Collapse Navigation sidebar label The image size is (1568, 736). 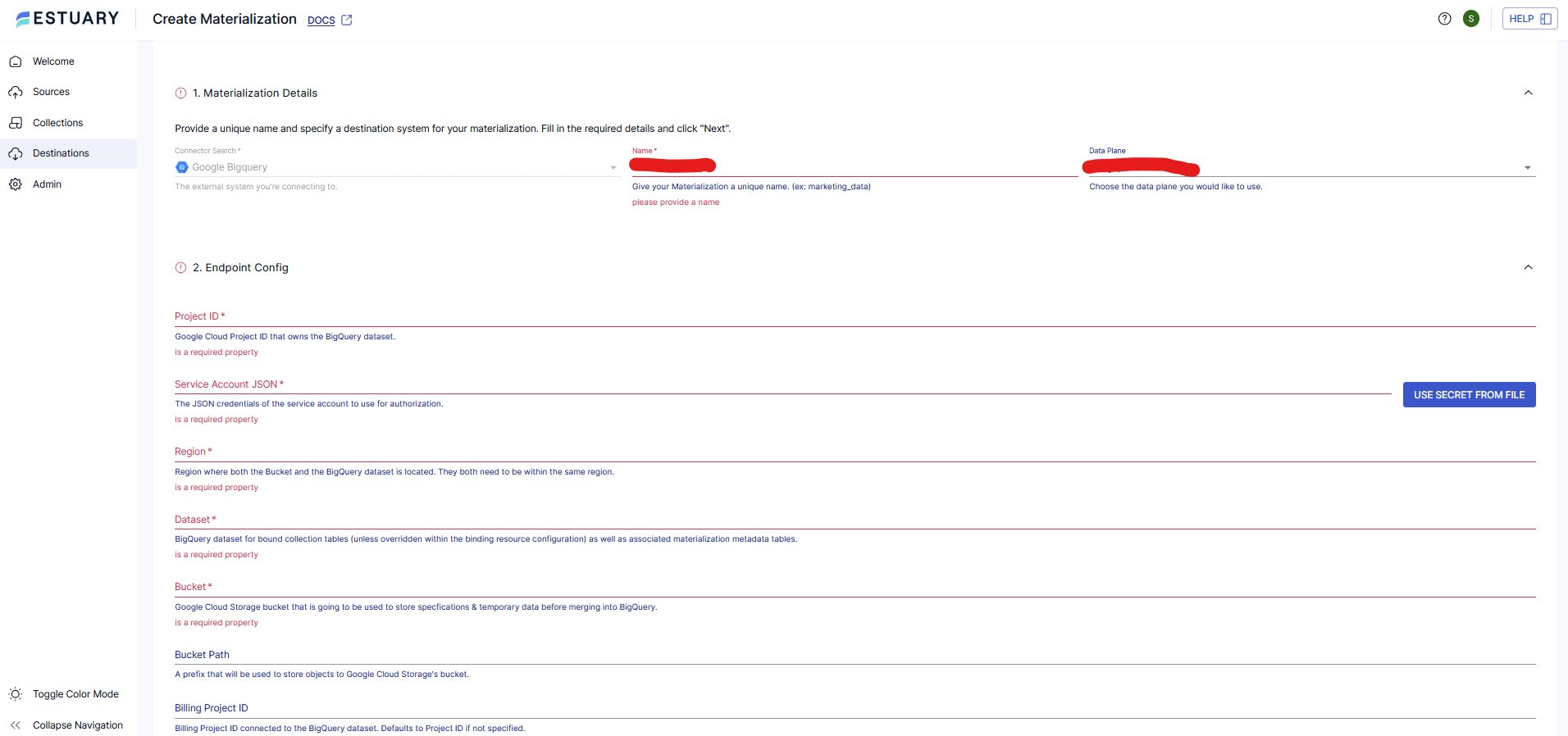tap(78, 725)
